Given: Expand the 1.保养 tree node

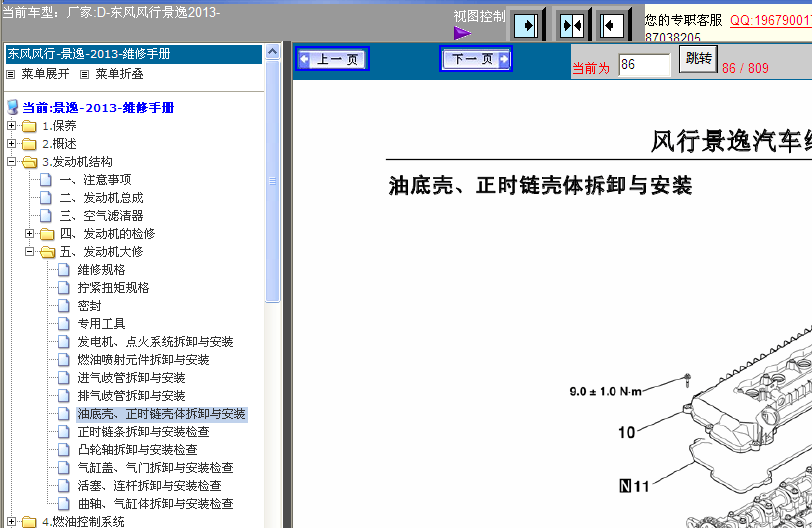Looking at the screenshot, I should pos(11,126).
